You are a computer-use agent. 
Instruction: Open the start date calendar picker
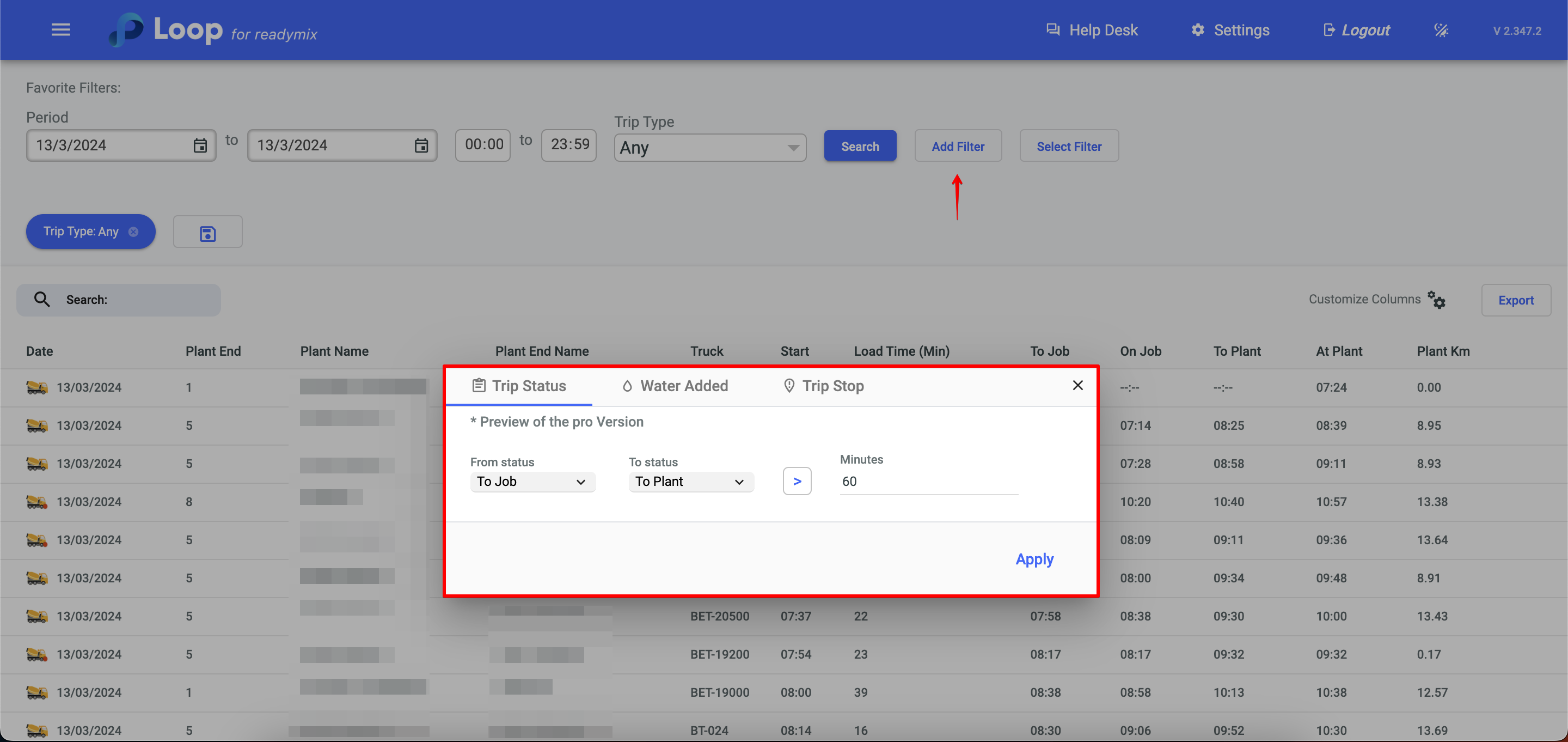[200, 145]
